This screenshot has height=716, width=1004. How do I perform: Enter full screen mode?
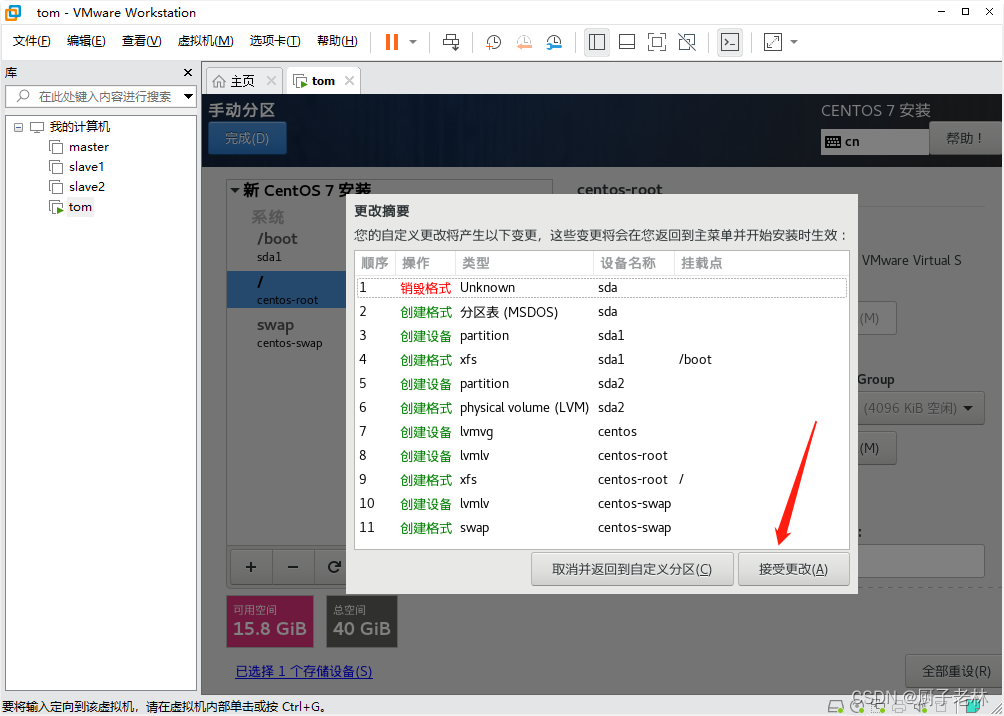pyautogui.click(x=656, y=42)
